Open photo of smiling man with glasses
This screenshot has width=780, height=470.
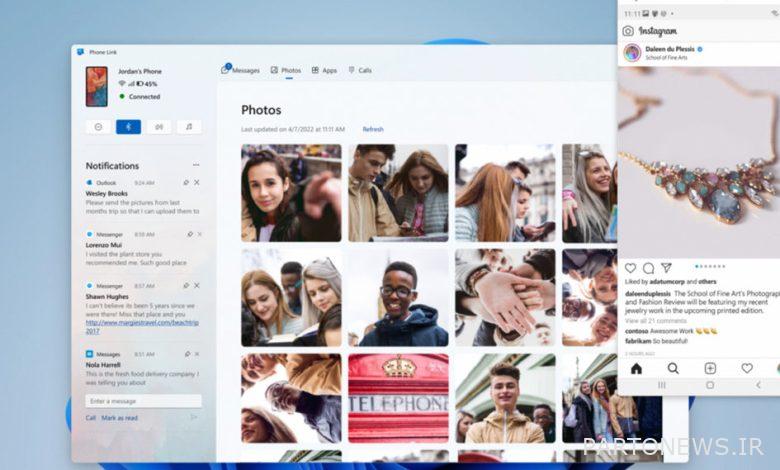(x=398, y=297)
